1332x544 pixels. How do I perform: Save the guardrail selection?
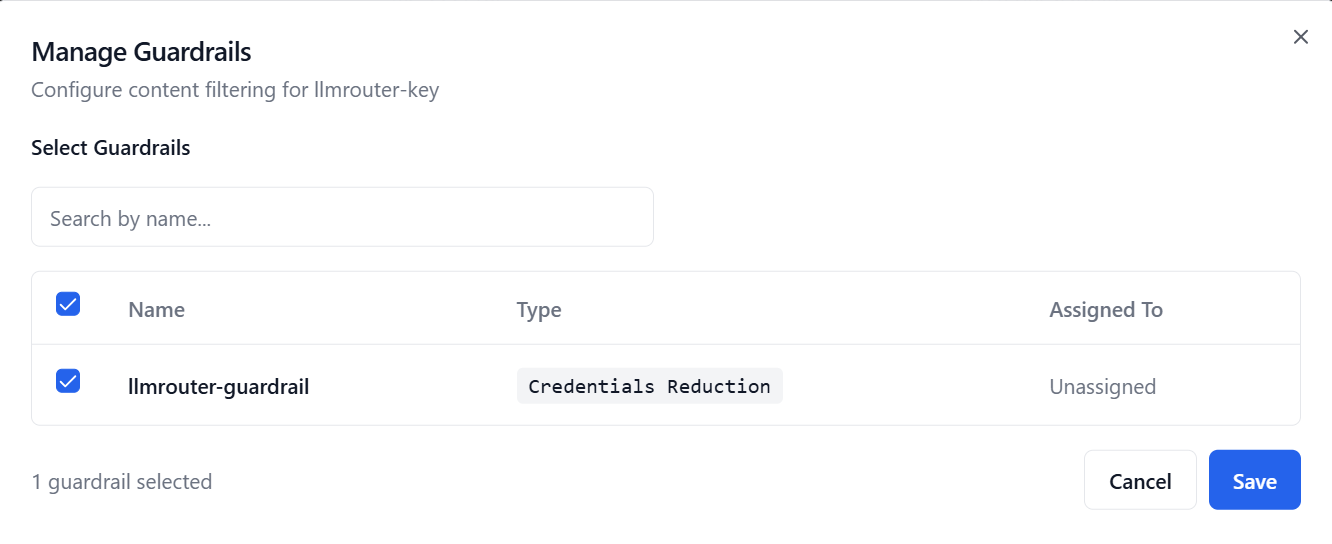tap(1254, 481)
